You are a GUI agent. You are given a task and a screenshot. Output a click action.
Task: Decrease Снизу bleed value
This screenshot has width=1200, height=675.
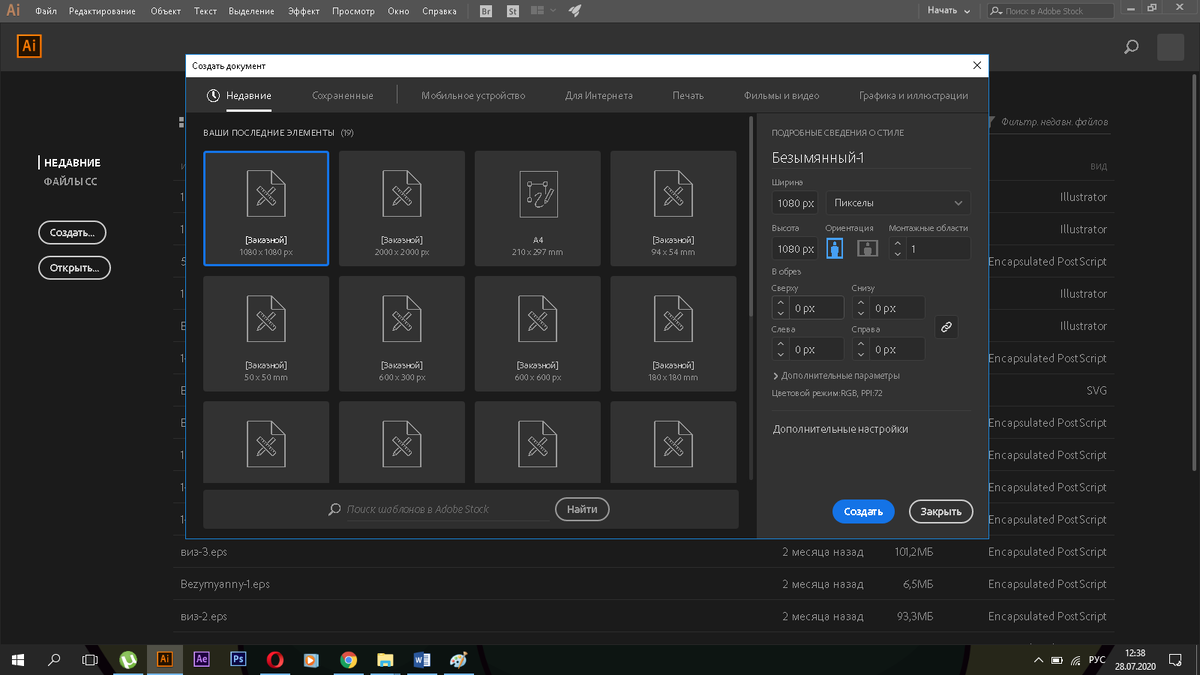click(x=861, y=314)
